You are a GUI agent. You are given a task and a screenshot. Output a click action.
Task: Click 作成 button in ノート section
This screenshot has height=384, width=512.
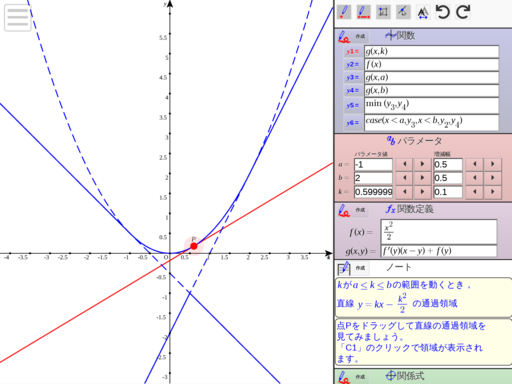point(360,268)
